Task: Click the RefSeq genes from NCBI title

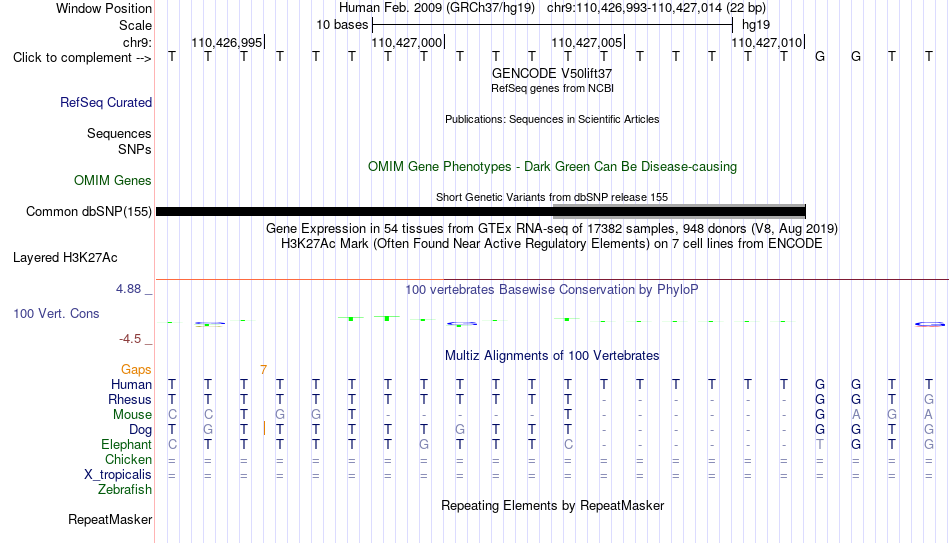Action: coord(552,88)
